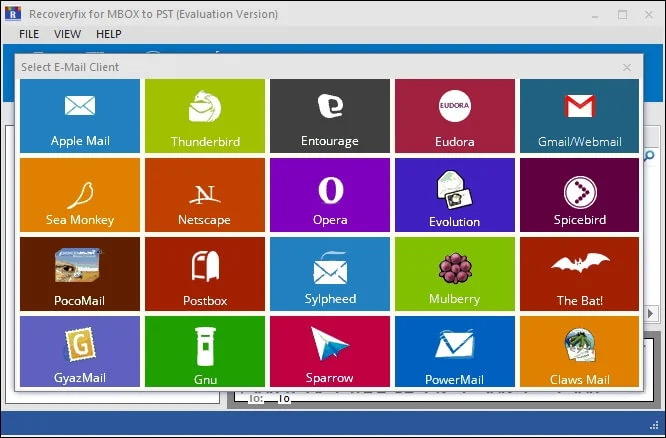Select the Postbox email client

point(205,274)
